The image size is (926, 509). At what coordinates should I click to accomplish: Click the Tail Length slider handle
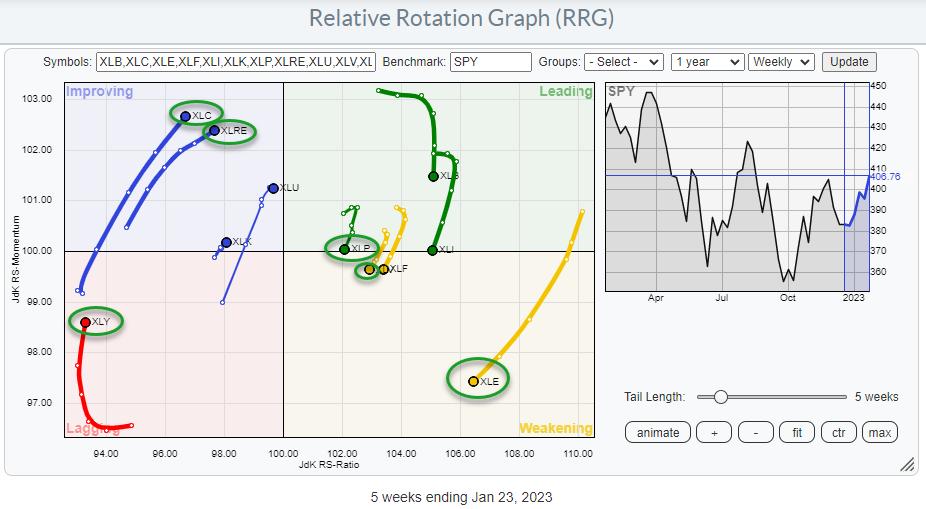(x=720, y=397)
